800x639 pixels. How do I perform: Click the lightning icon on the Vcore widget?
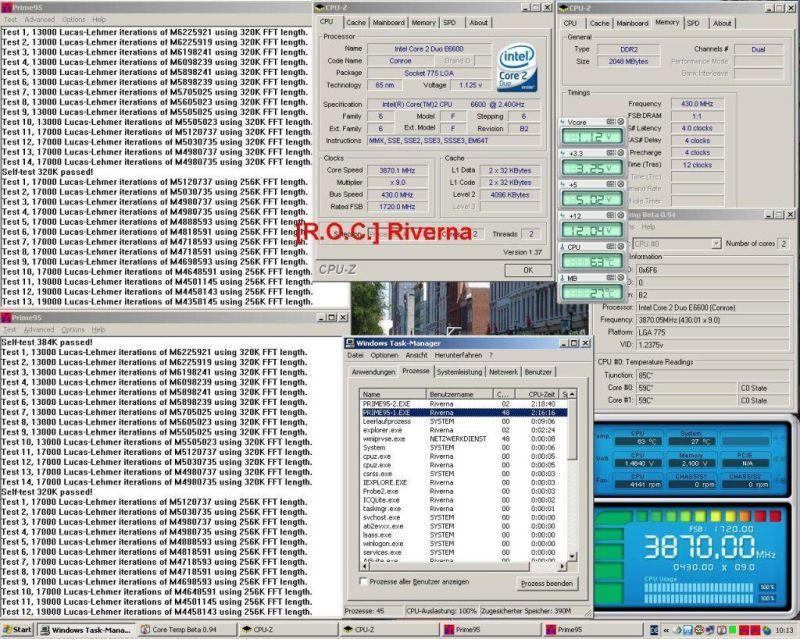[563, 122]
